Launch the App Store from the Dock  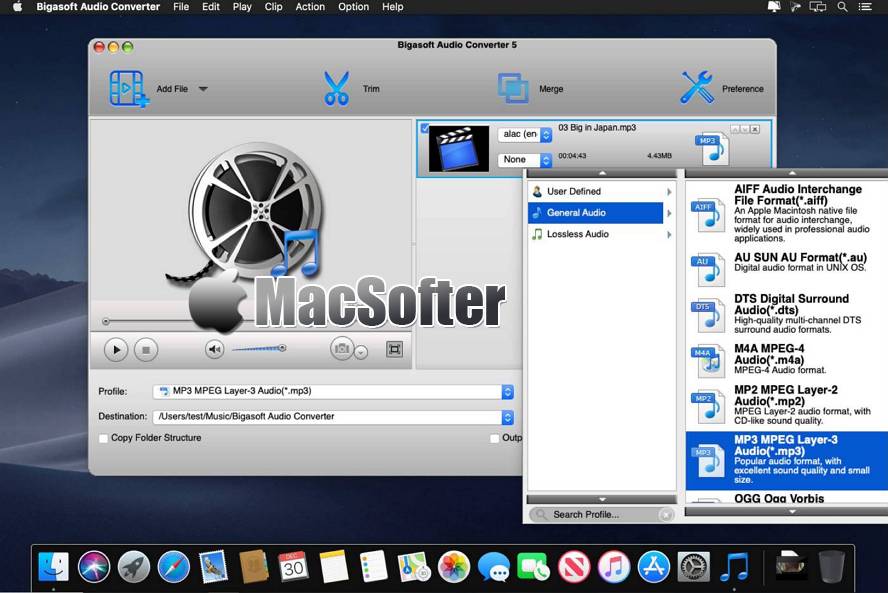coord(654,566)
